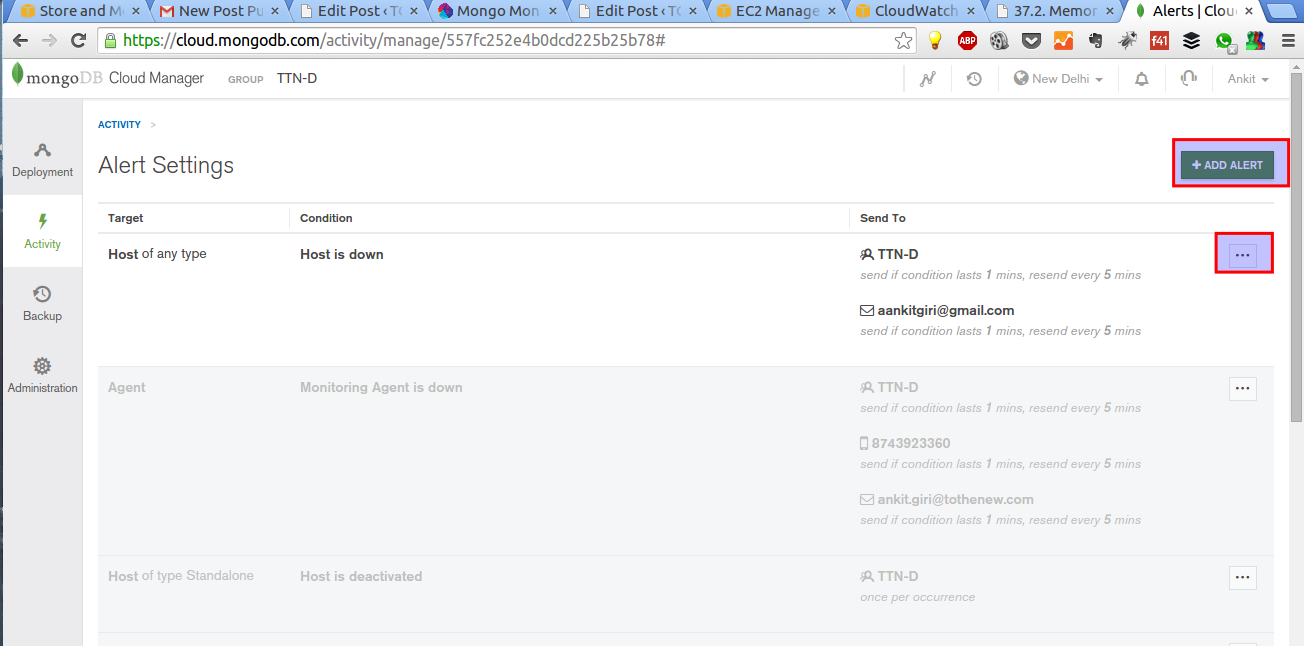Viewport: 1304px width, 646px height.
Task: Click the aankitgiri@gmail.com recipient
Action: pos(946,310)
